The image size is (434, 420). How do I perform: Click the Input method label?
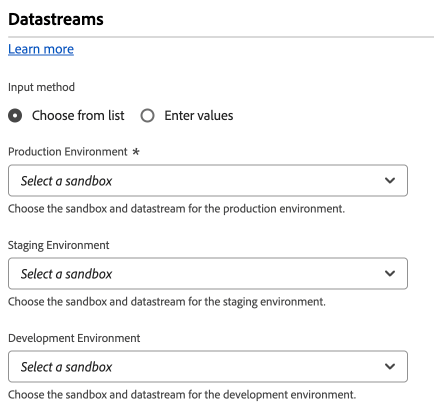point(41,87)
